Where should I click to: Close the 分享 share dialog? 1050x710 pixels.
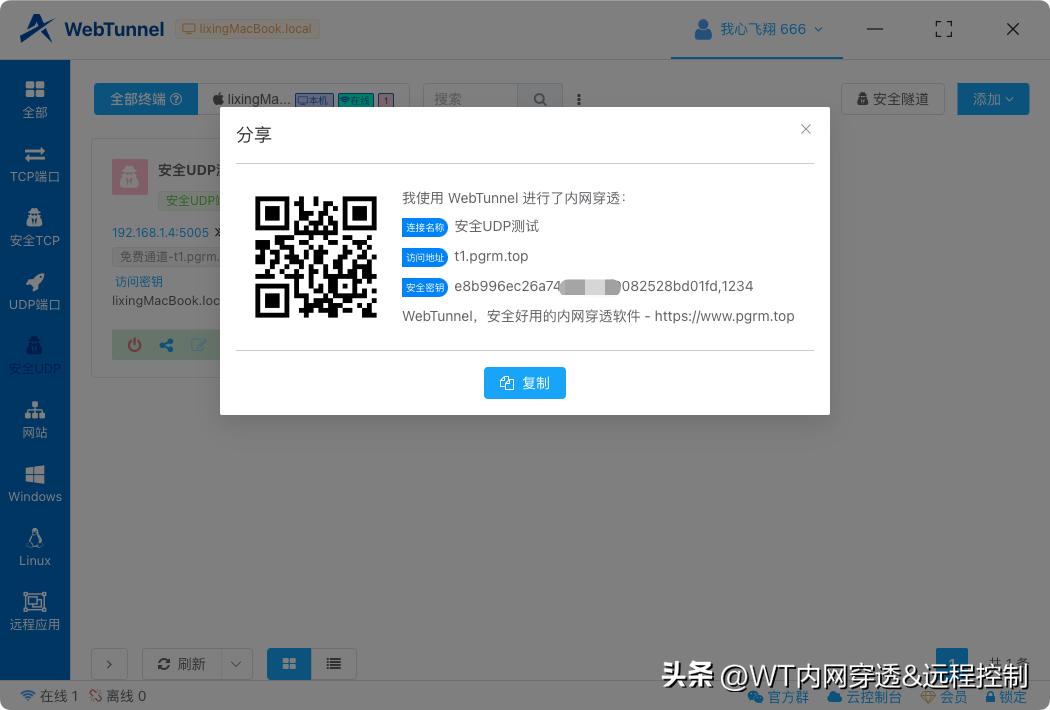tap(806, 129)
